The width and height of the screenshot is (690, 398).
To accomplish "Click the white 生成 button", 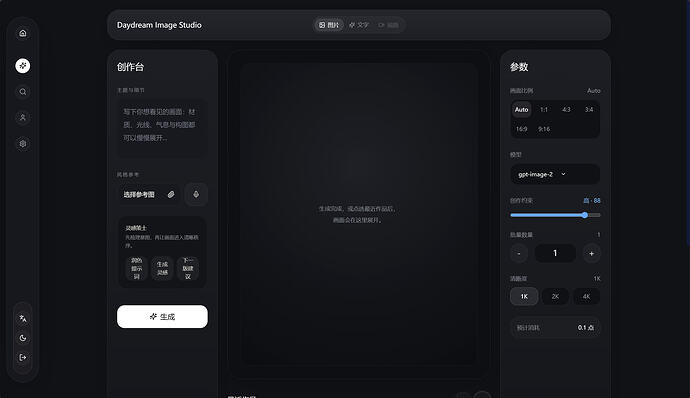I will [x=162, y=317].
